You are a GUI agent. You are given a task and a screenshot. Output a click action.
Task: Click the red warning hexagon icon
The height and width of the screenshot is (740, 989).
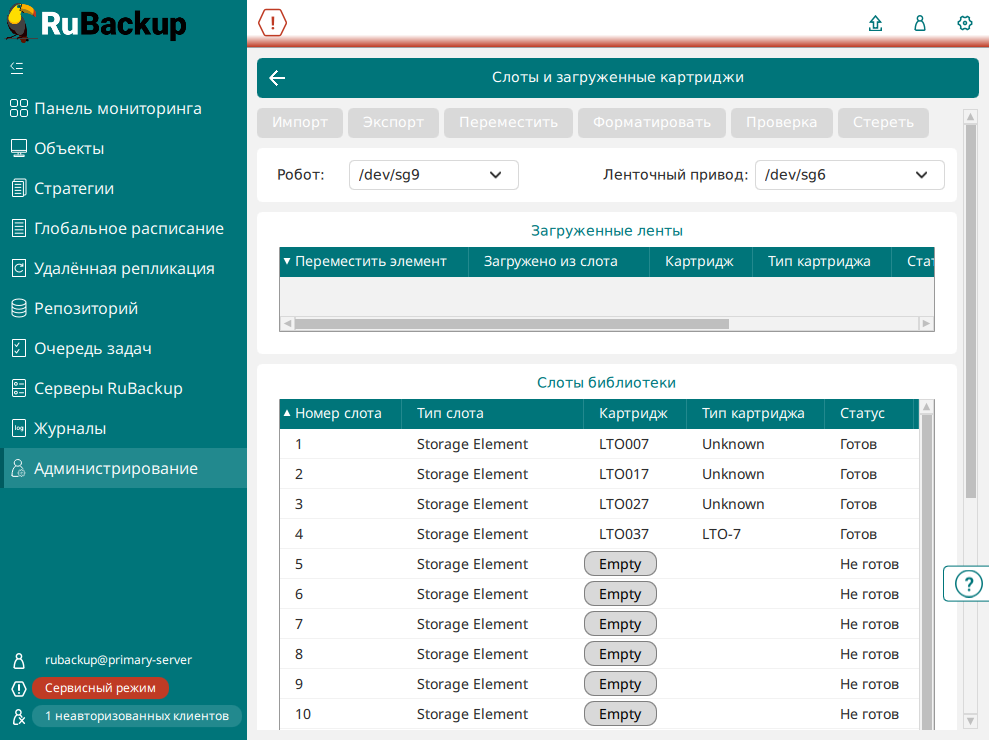coord(272,23)
